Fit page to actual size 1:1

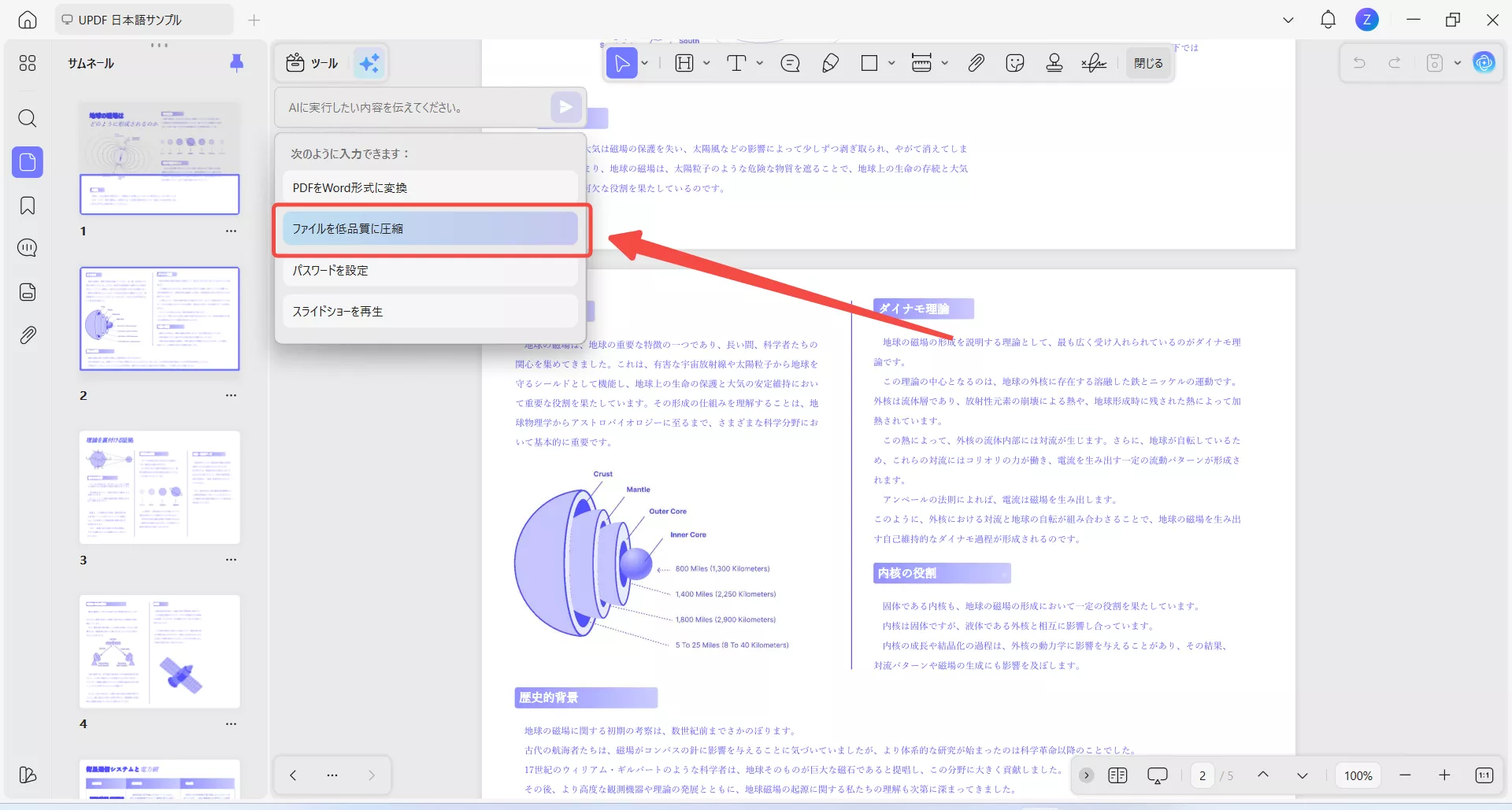1484,775
